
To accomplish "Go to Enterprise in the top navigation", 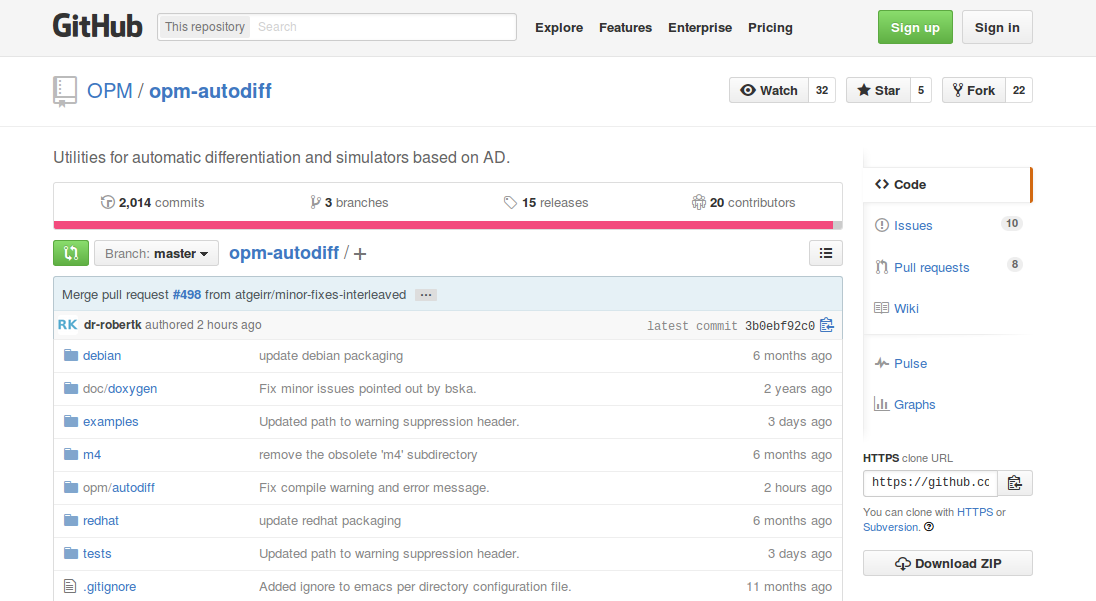I will (700, 27).
